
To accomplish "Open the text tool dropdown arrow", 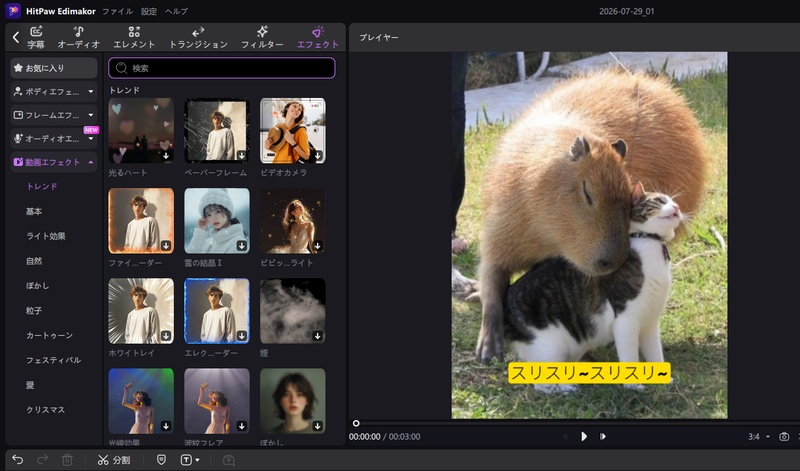I will click(x=197, y=460).
